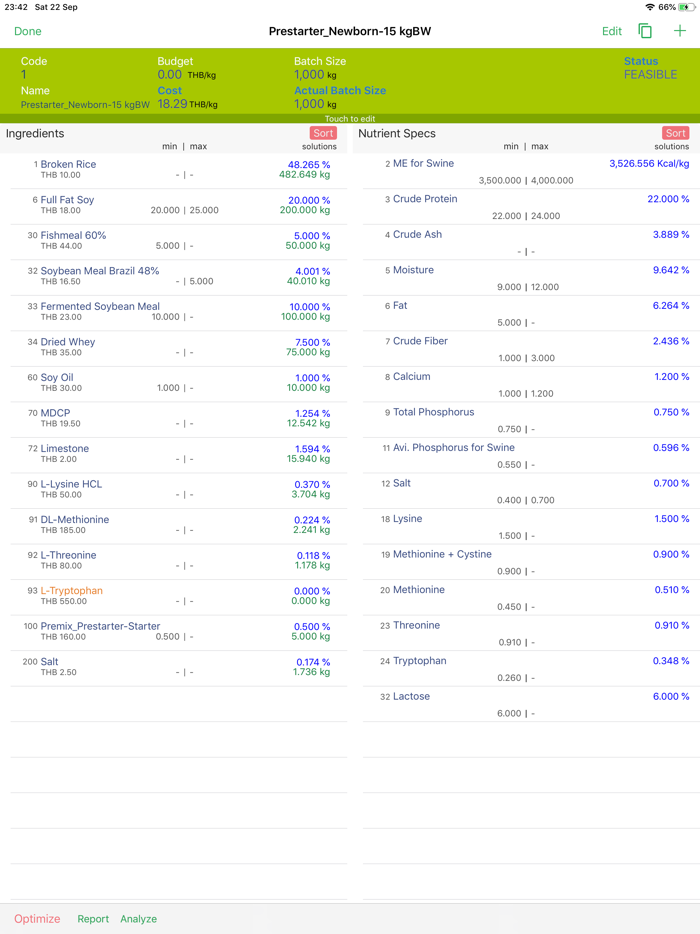Select ME for Swine nutrient
Image resolution: width=700 pixels, height=934 pixels.
tap(531, 170)
